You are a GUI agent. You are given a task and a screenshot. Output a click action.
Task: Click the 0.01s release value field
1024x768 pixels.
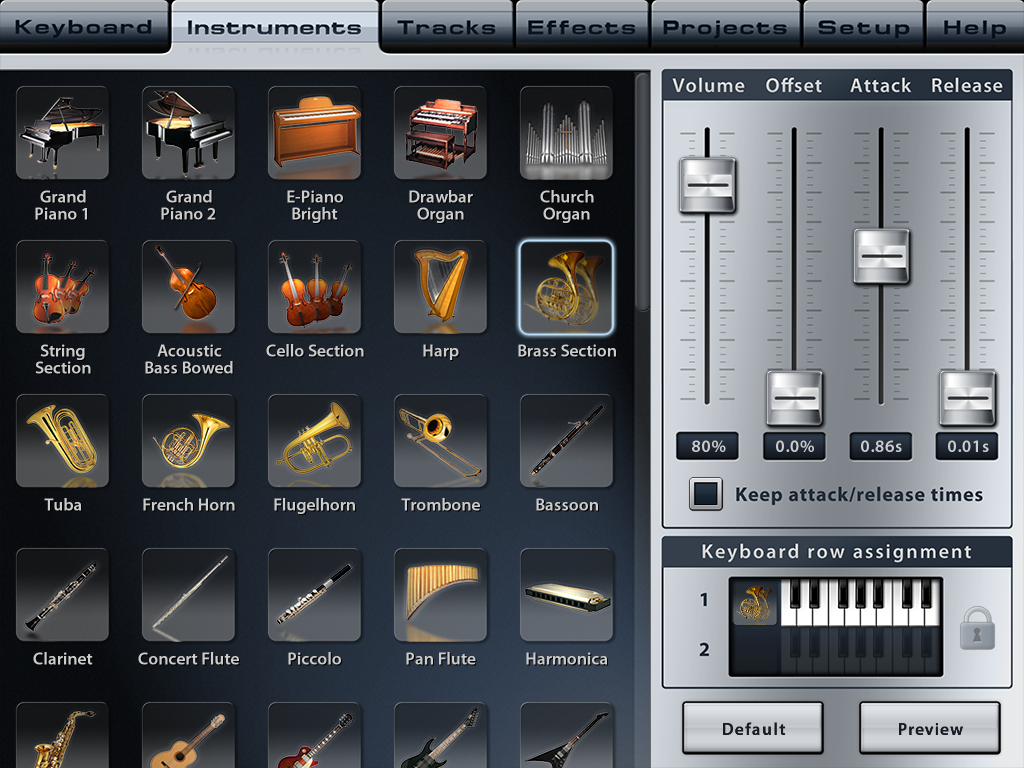click(967, 447)
